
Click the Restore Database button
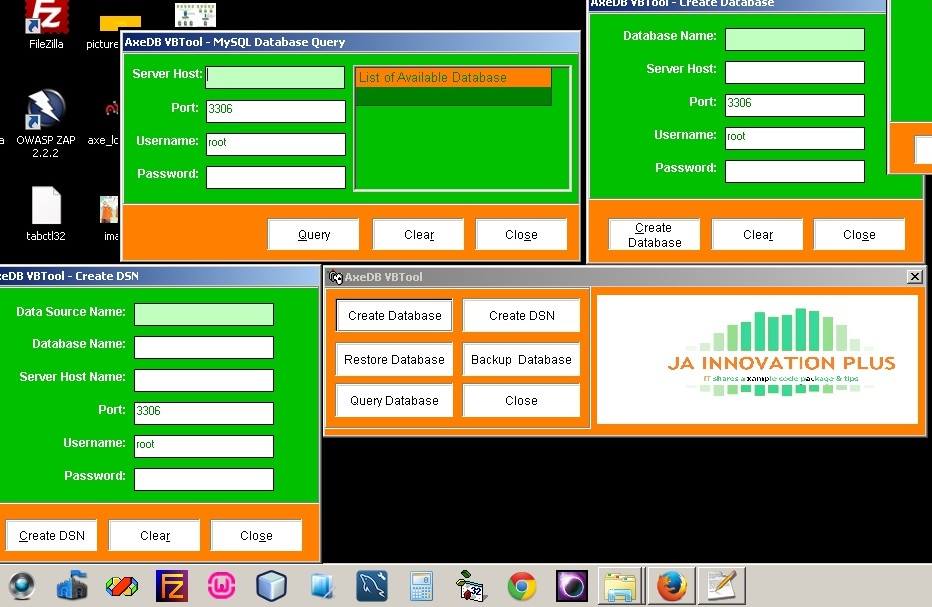point(394,359)
